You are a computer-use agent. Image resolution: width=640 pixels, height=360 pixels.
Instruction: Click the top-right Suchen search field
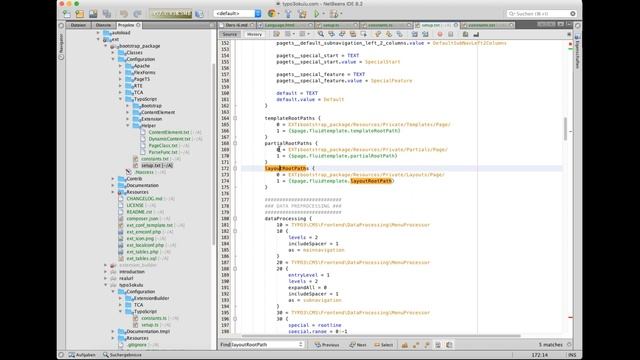542,14
